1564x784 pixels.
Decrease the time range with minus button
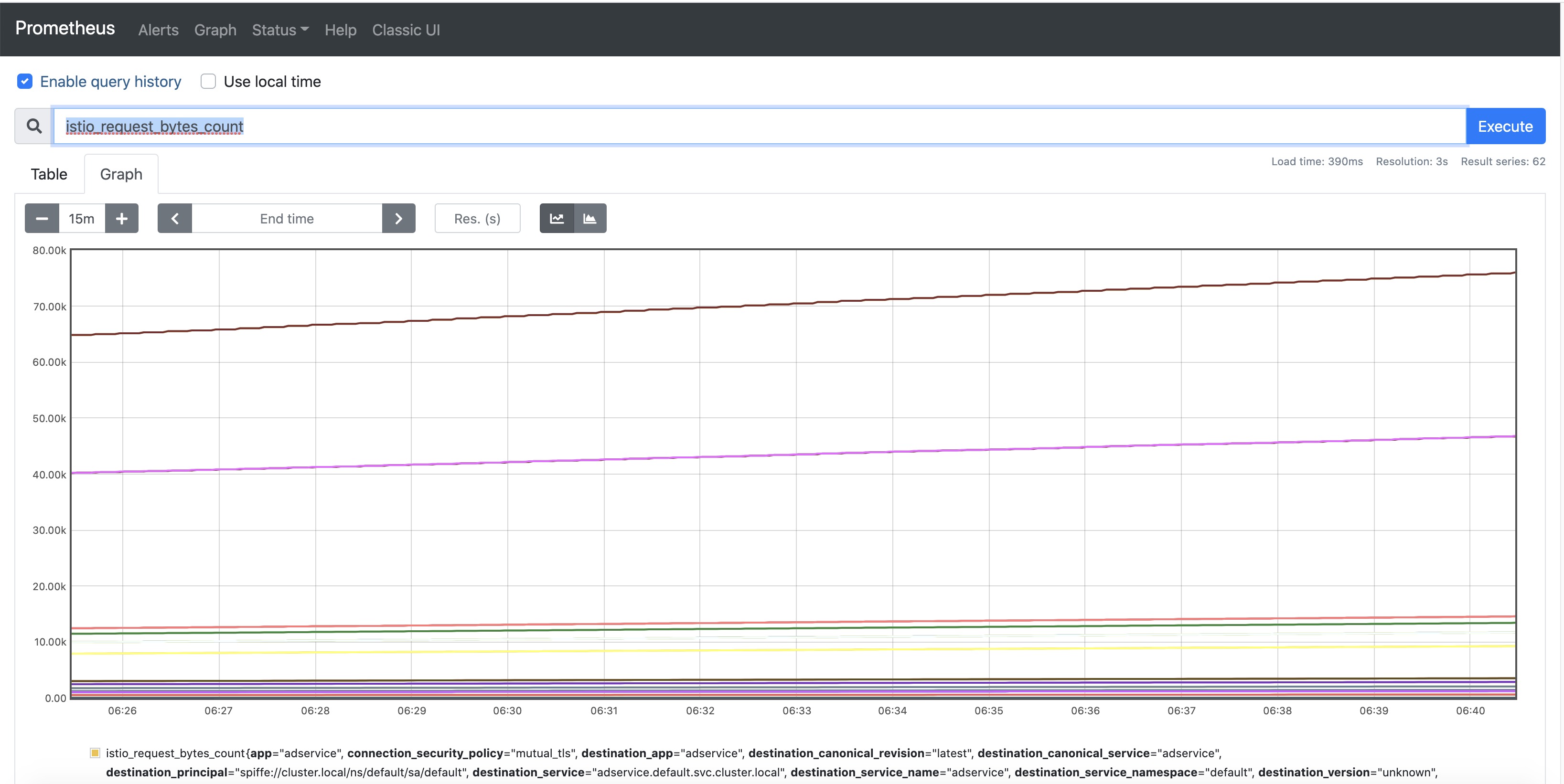pos(42,219)
